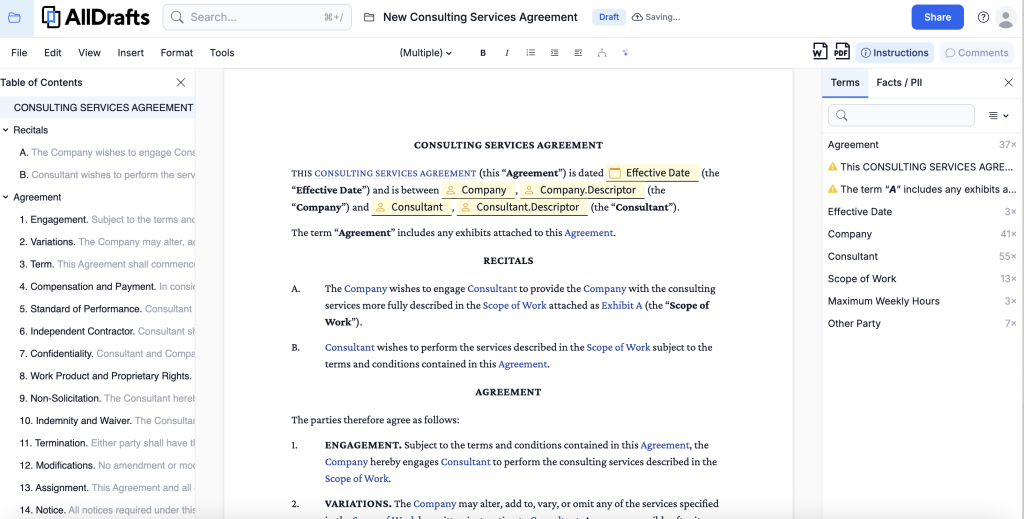Screen dimensions: 1024x519
Task: Click the Share button
Action: click(937, 17)
